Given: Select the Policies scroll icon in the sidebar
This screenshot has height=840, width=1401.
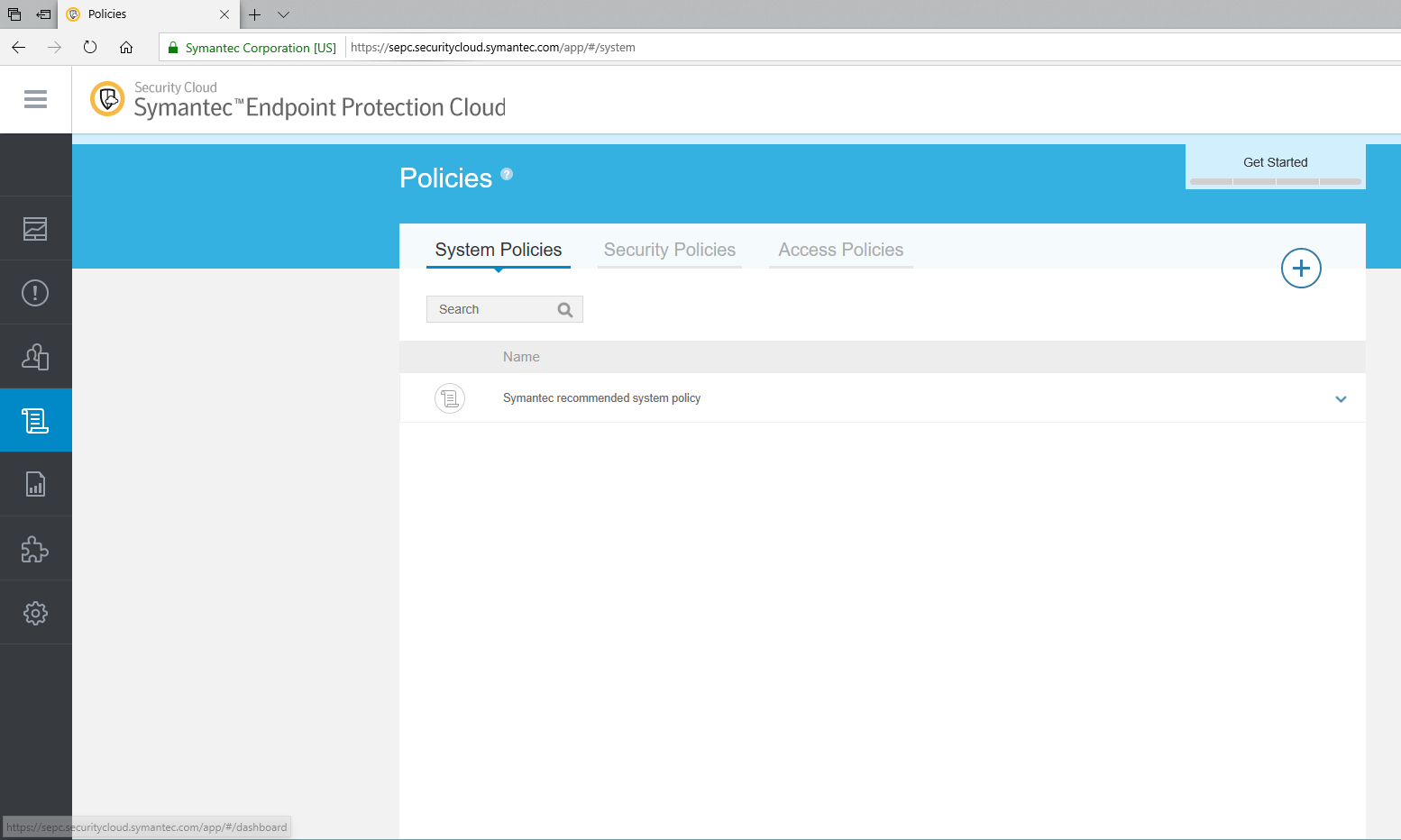Looking at the screenshot, I should tap(35, 421).
